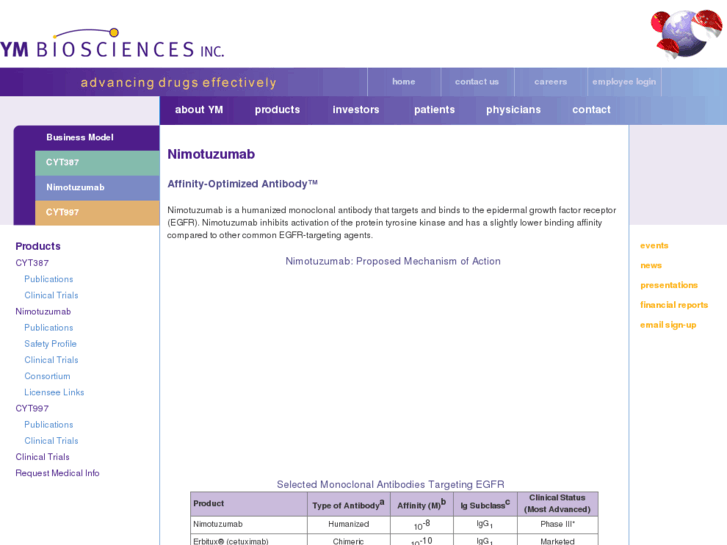Click the Marketed table cell
This screenshot has width=727, height=545.
coord(557,540)
